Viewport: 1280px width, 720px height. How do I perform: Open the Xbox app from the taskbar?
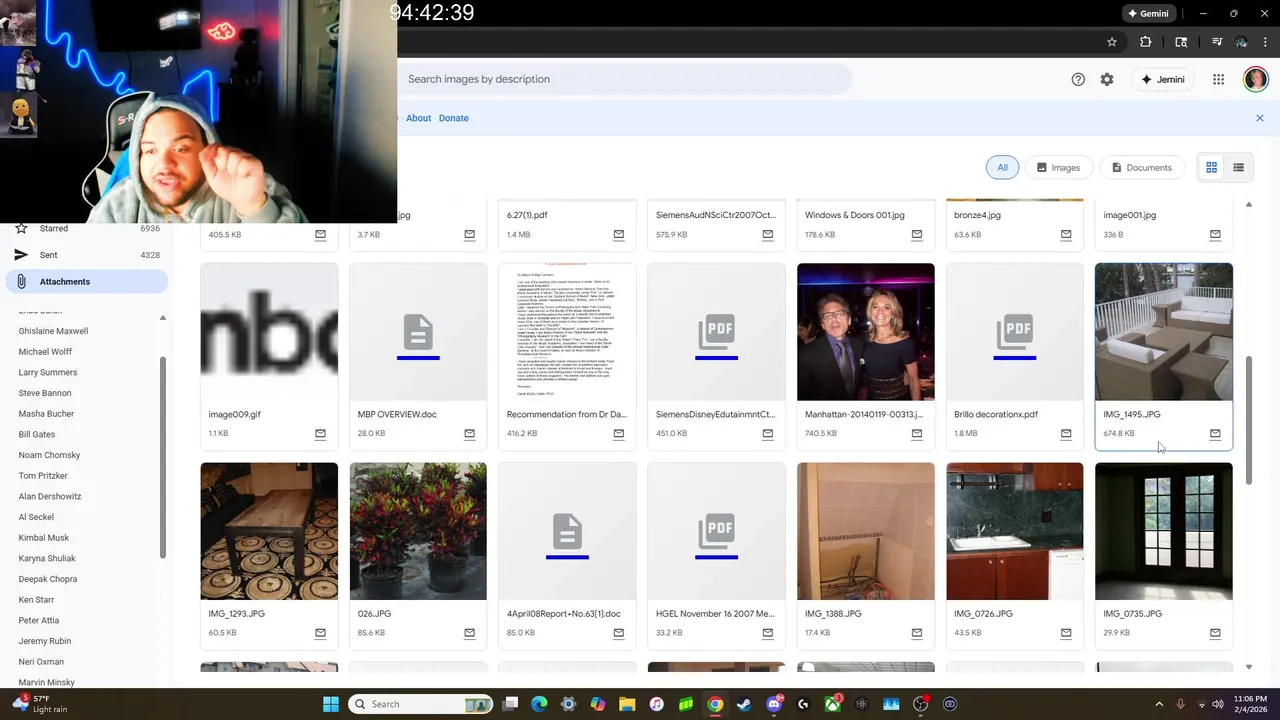[833, 704]
